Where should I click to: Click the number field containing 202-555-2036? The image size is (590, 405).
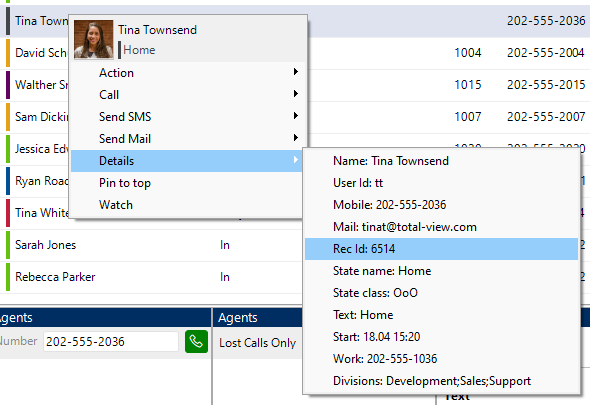click(x=111, y=342)
